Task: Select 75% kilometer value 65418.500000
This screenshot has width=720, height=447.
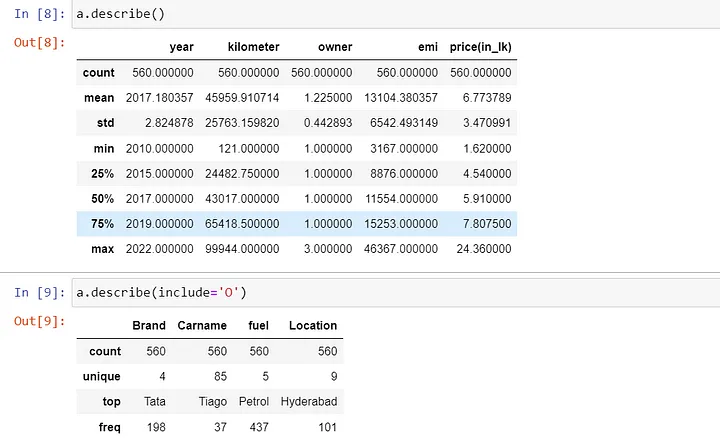Action: [x=242, y=224]
